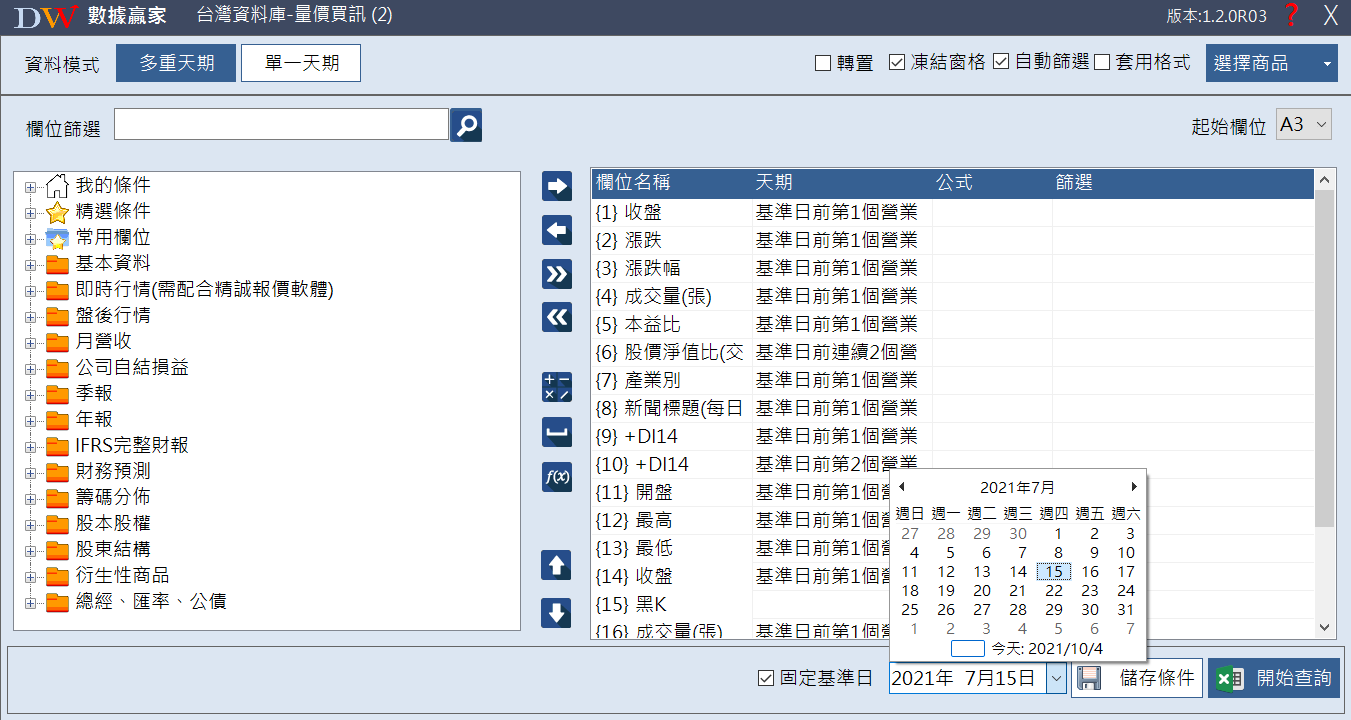
Task: Click the single right arrow add-field icon
Action: pos(556,186)
